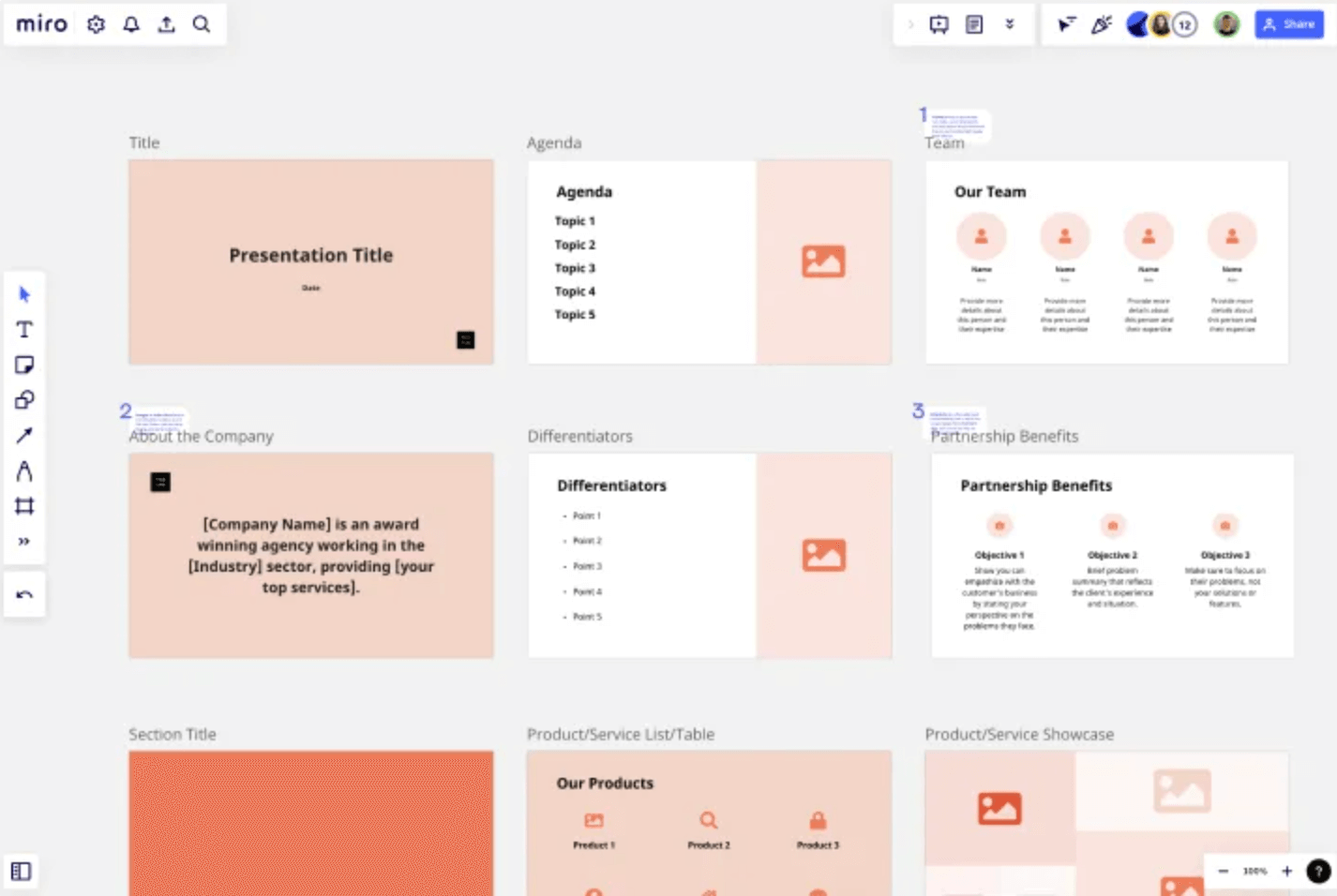Viewport: 1337px width, 896px height.
Task: Select the Text tool
Action: pos(24,330)
